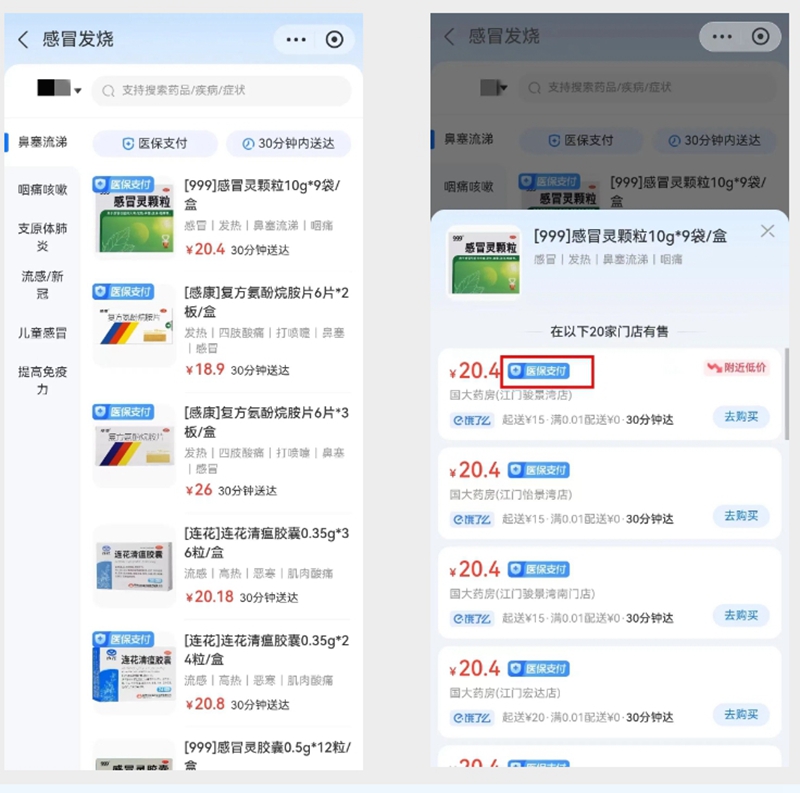Click the popup store list scrollbar
The width and height of the screenshot is (800, 793).
click(787, 393)
